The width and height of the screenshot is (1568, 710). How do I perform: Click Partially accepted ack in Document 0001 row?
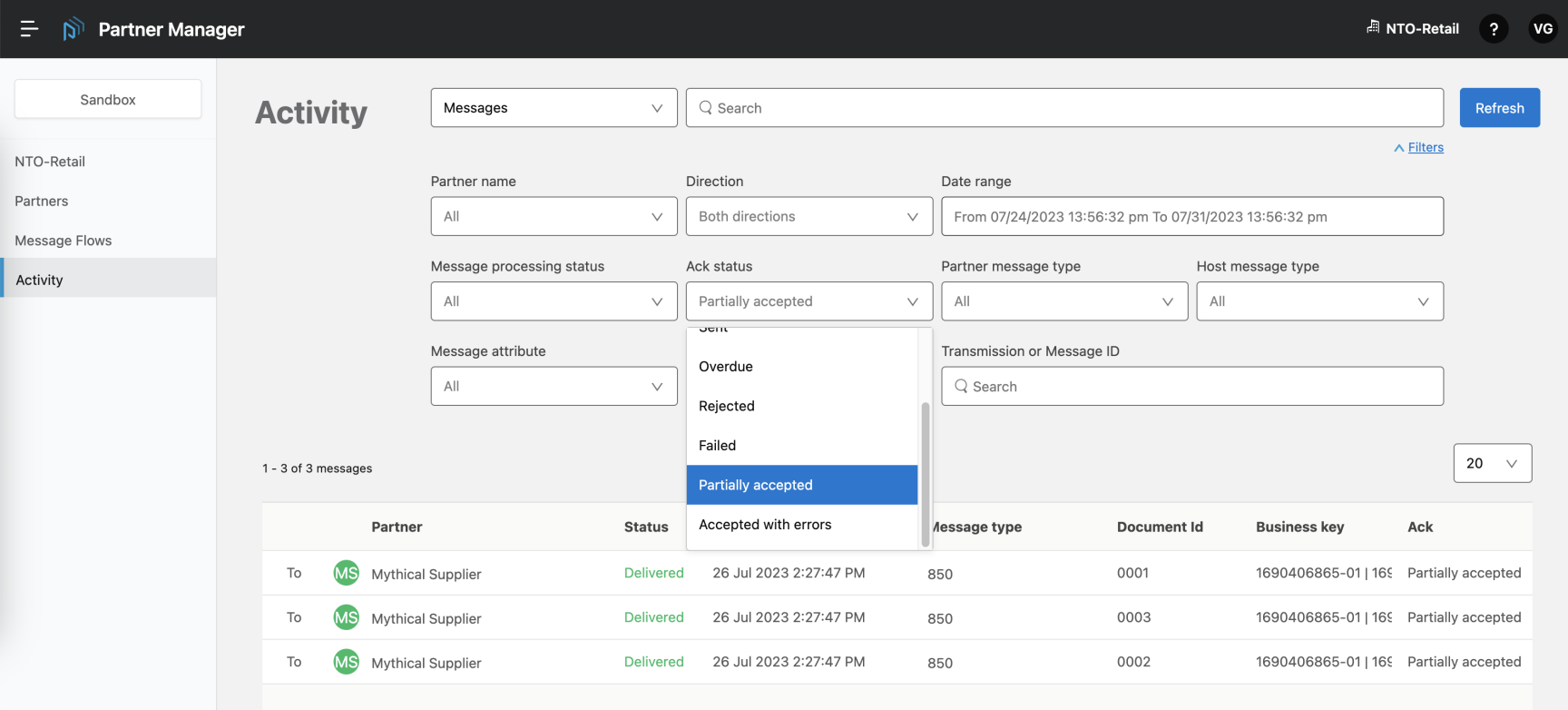pyautogui.click(x=1464, y=573)
